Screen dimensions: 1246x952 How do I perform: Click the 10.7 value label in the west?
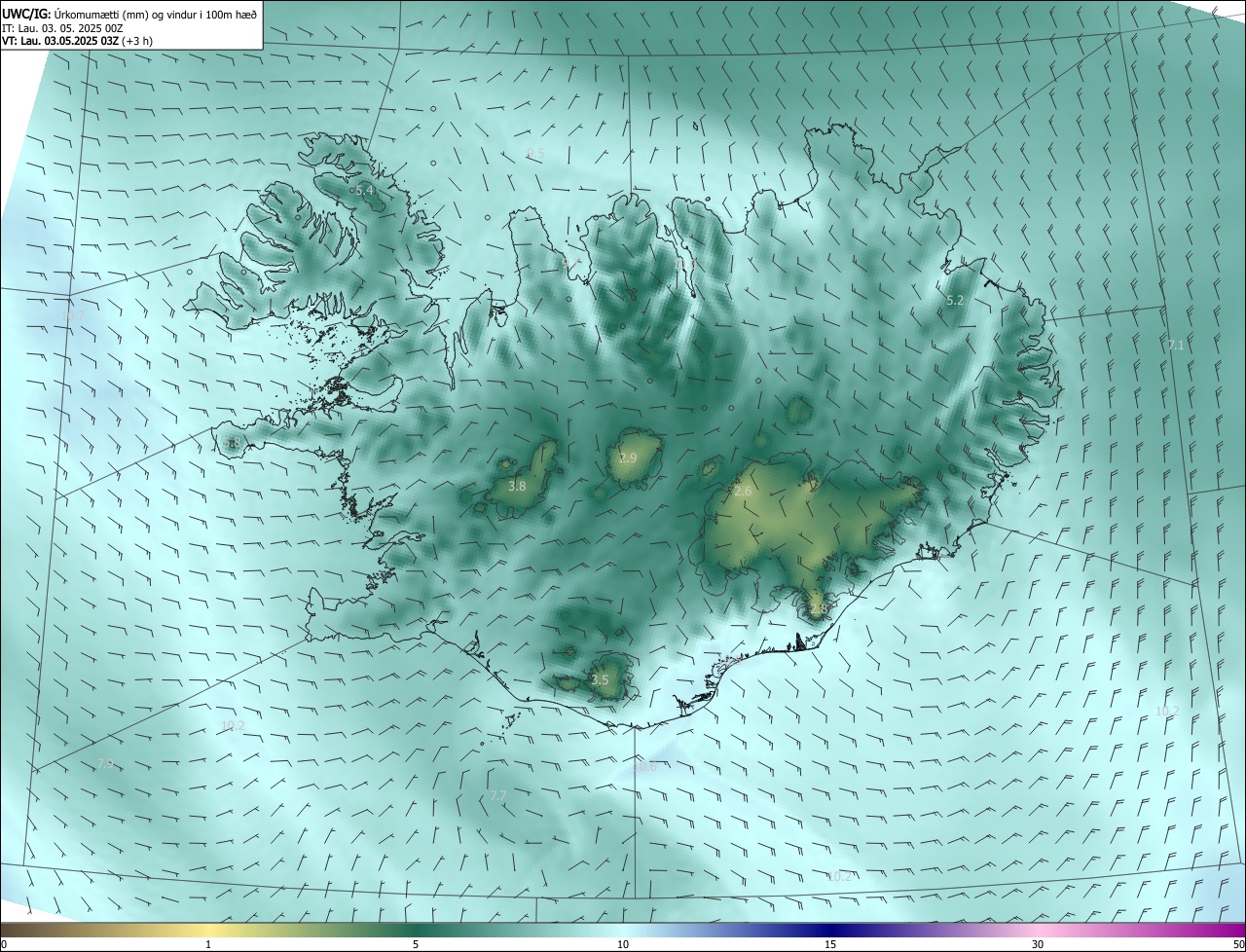73,316
